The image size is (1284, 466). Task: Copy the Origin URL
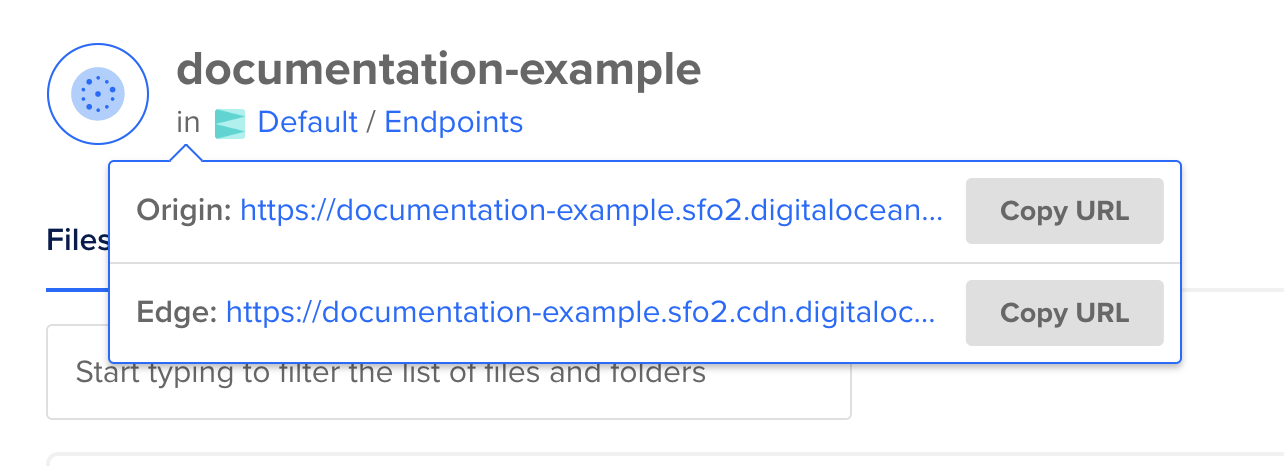1064,211
